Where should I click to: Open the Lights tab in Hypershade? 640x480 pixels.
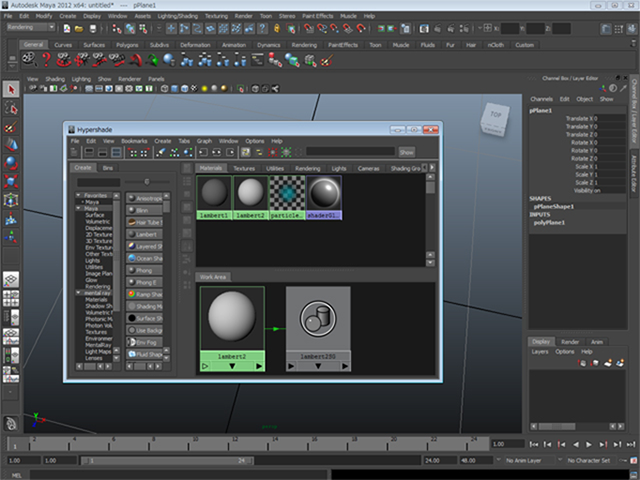coord(339,168)
